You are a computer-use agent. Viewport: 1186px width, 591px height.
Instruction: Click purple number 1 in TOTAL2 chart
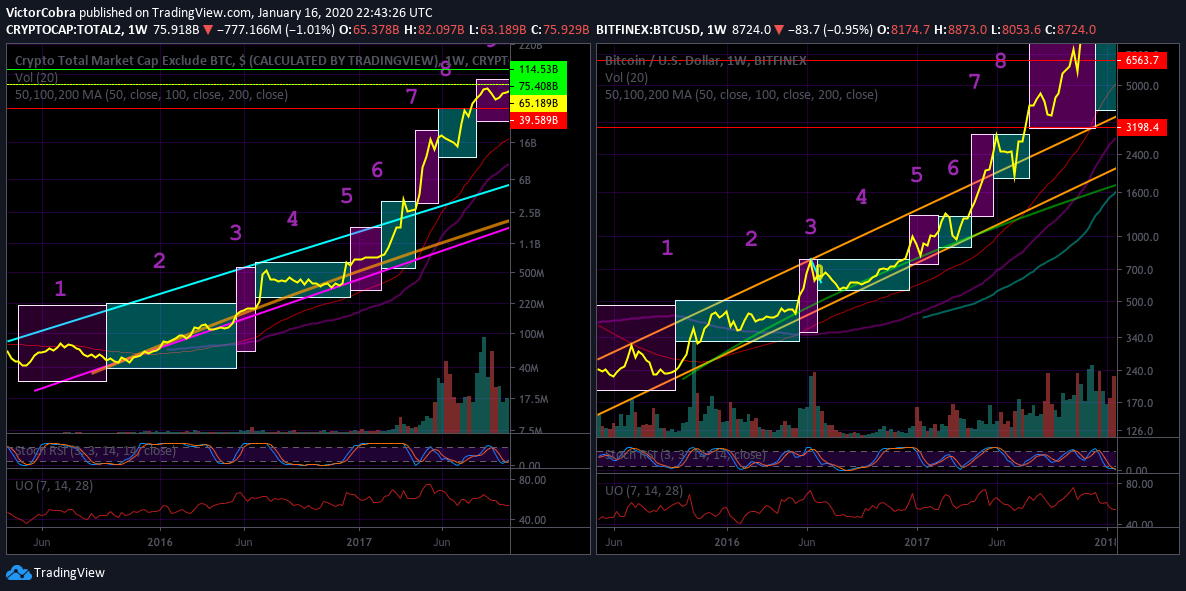point(61,288)
